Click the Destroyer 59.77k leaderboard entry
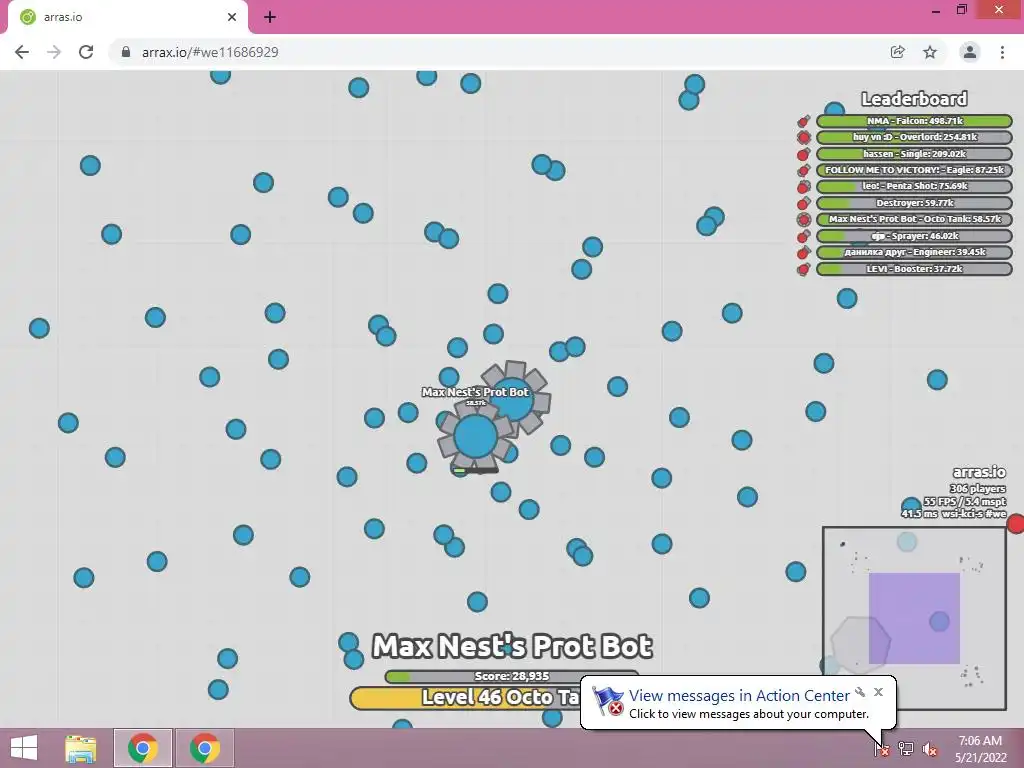 click(914, 203)
